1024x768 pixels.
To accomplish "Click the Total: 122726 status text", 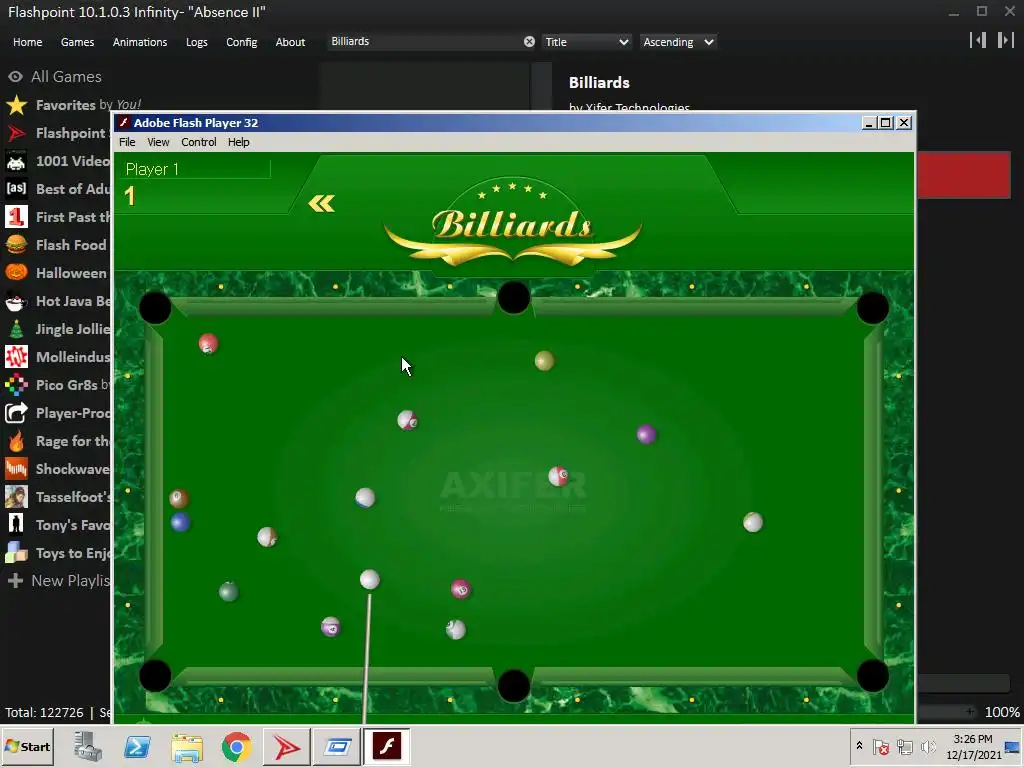I will pyautogui.click(x=44, y=712).
